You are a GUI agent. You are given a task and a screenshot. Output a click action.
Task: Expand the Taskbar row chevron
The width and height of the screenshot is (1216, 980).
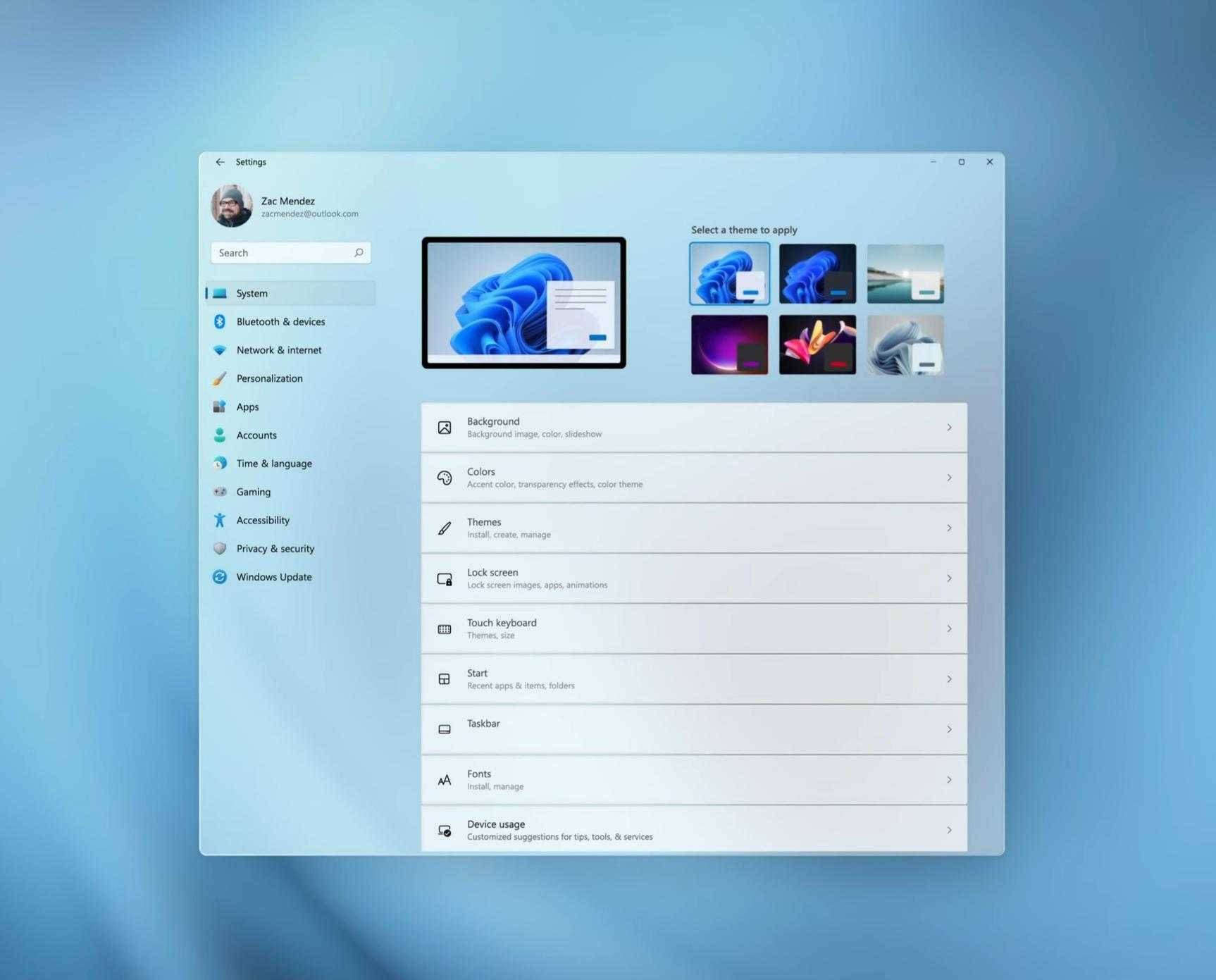(949, 730)
